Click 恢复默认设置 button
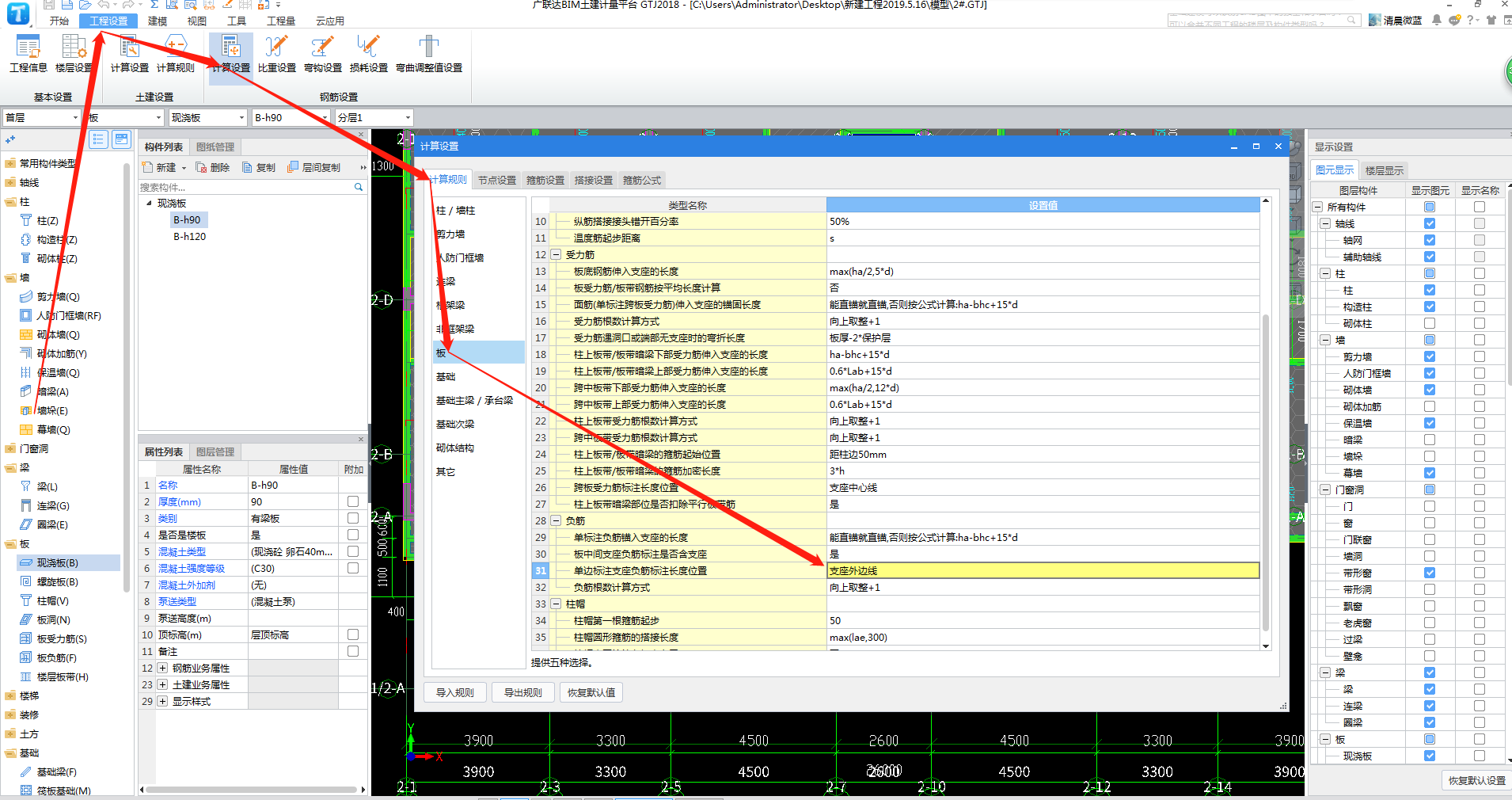The image size is (1512, 800). point(1477,780)
